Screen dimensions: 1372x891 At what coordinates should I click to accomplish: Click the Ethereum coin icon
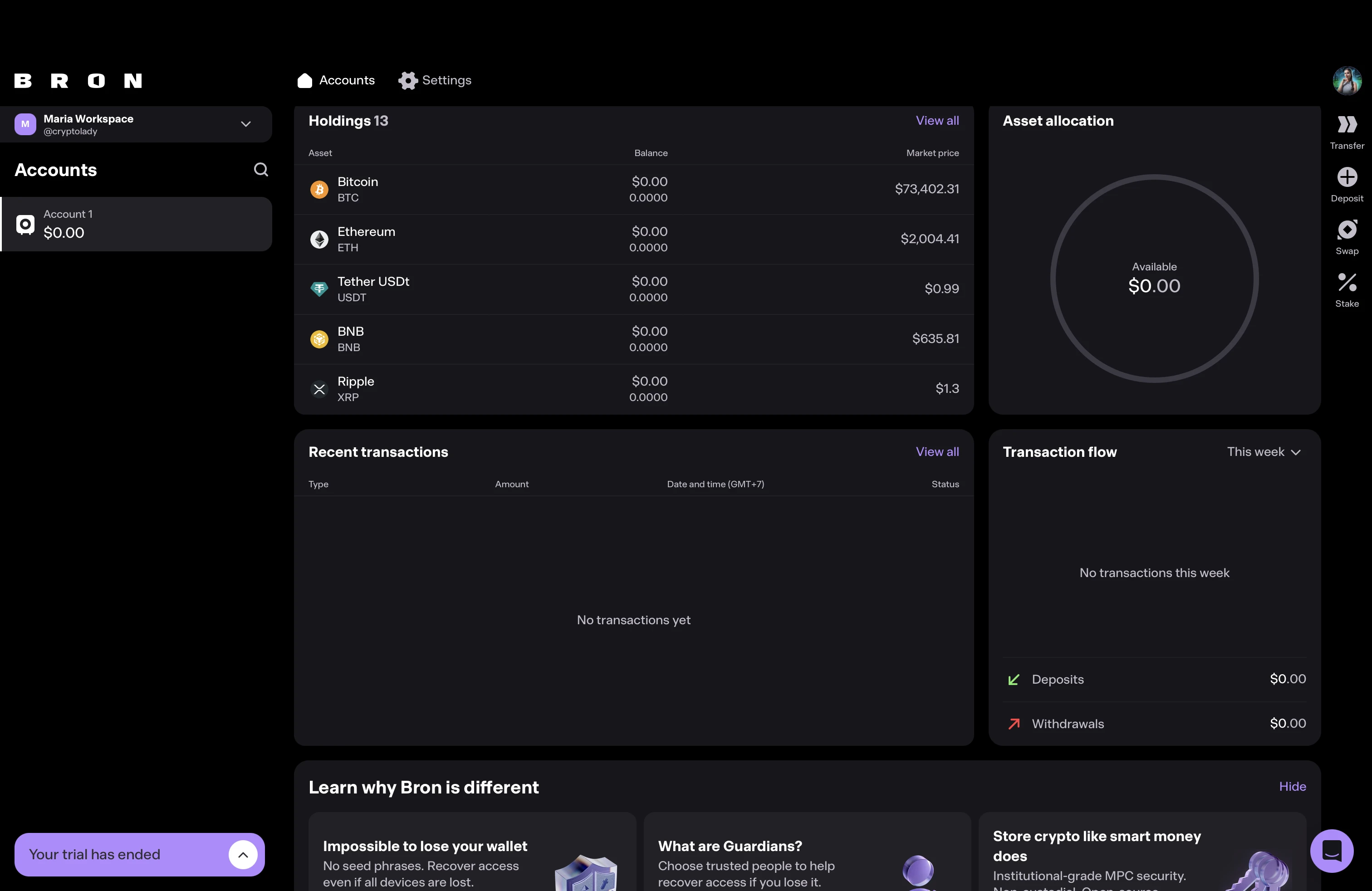[x=319, y=239]
